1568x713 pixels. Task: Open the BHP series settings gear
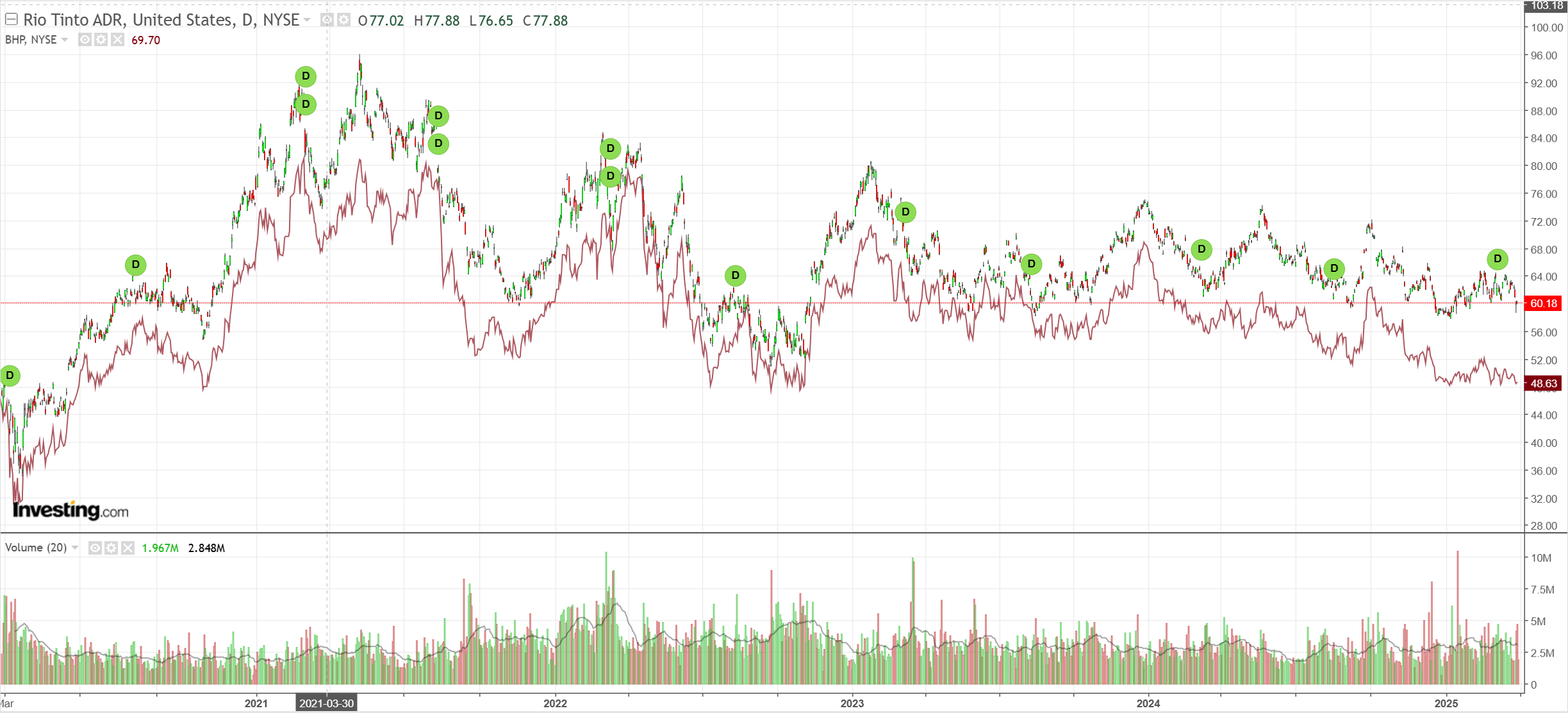tap(101, 40)
